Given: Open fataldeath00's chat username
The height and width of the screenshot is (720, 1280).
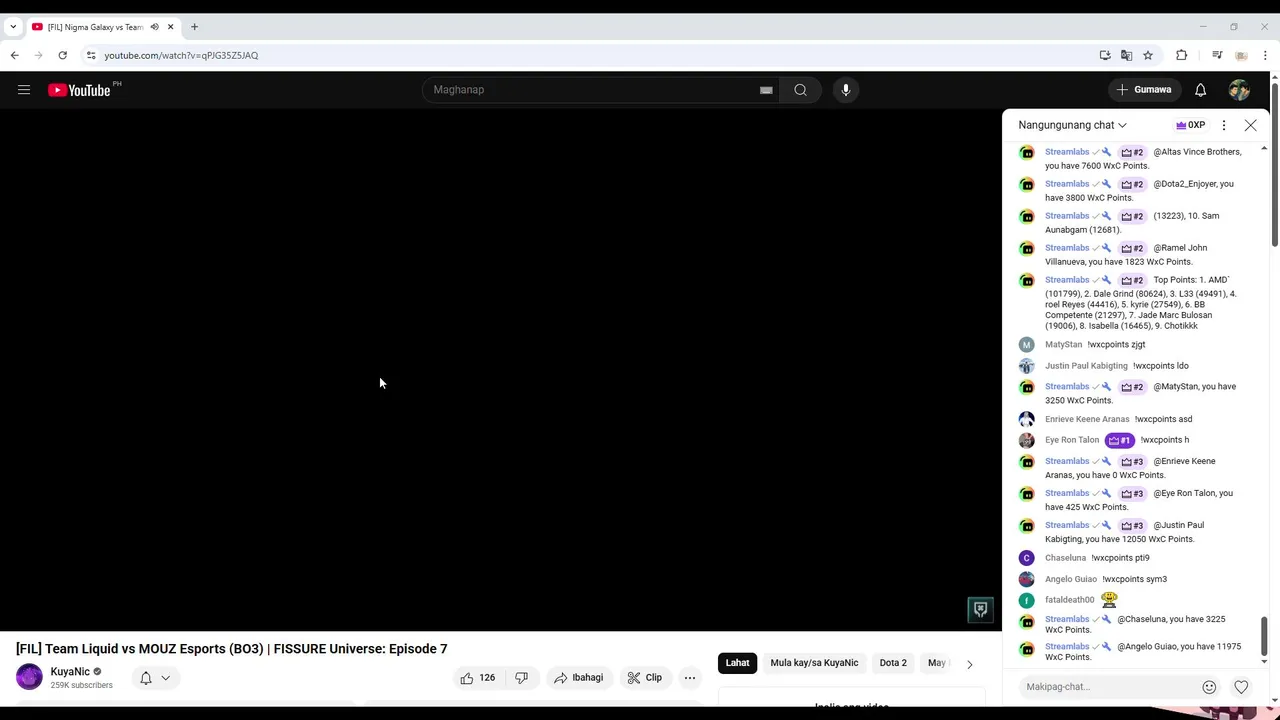Looking at the screenshot, I should pos(1070,600).
